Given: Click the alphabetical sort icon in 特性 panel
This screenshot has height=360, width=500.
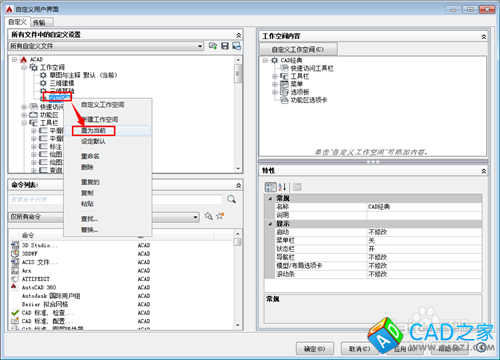Looking at the screenshot, I should [282, 187].
